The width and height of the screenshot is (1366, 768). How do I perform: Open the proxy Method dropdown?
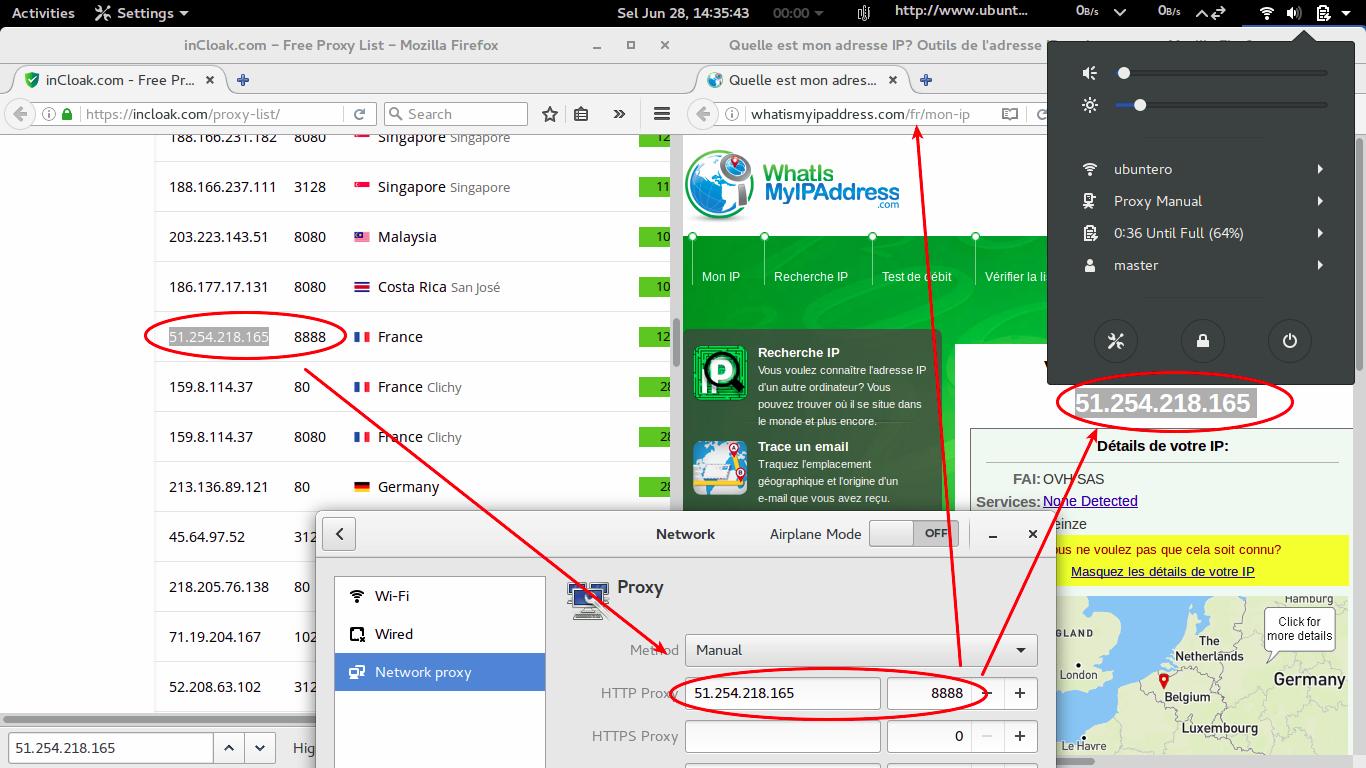tap(861, 650)
